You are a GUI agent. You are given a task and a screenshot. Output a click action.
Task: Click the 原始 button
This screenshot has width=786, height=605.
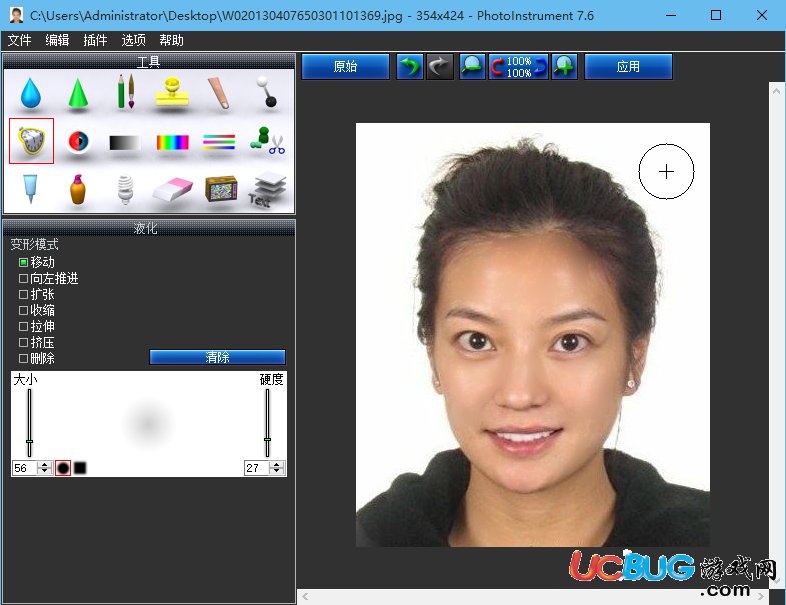point(345,66)
